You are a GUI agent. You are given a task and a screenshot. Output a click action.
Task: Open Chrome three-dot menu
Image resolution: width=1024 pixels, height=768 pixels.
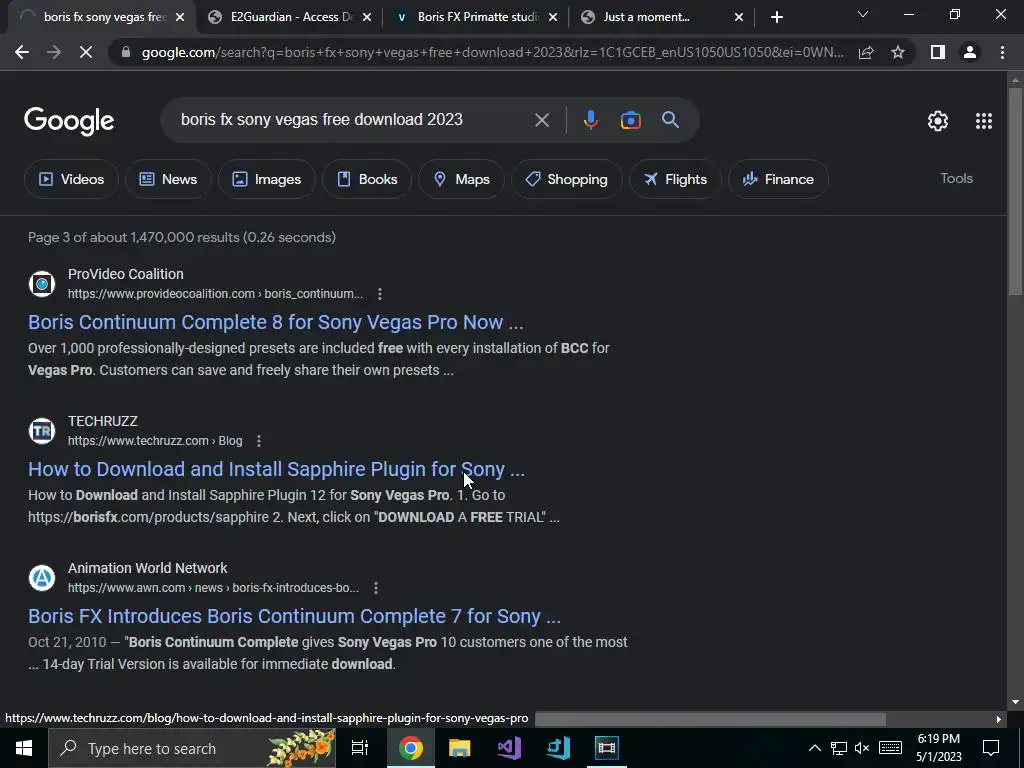click(x=1002, y=52)
